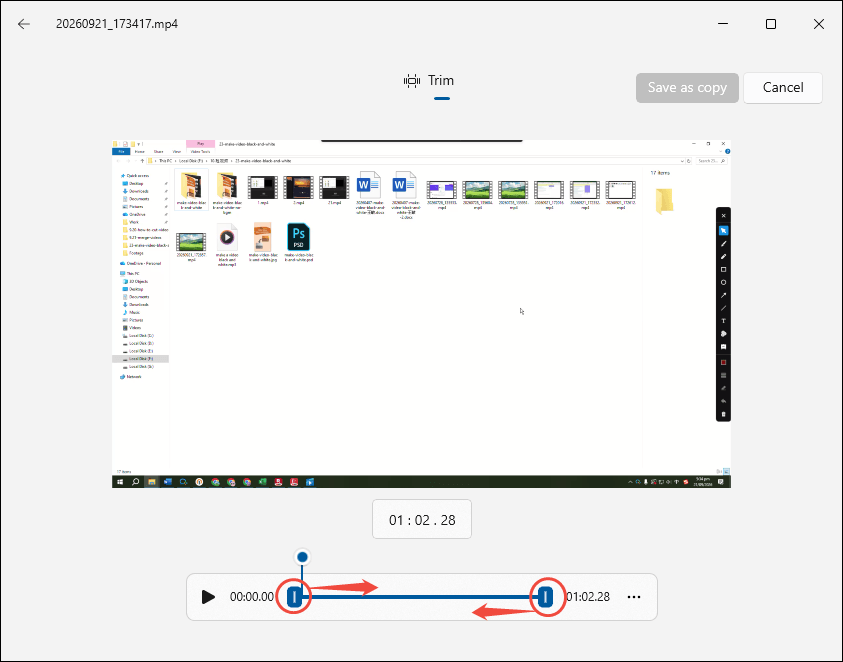Viewport: 843px width, 662px height.
Task: Click the 01 : 02 . 28 duration box
Action: pos(422,519)
